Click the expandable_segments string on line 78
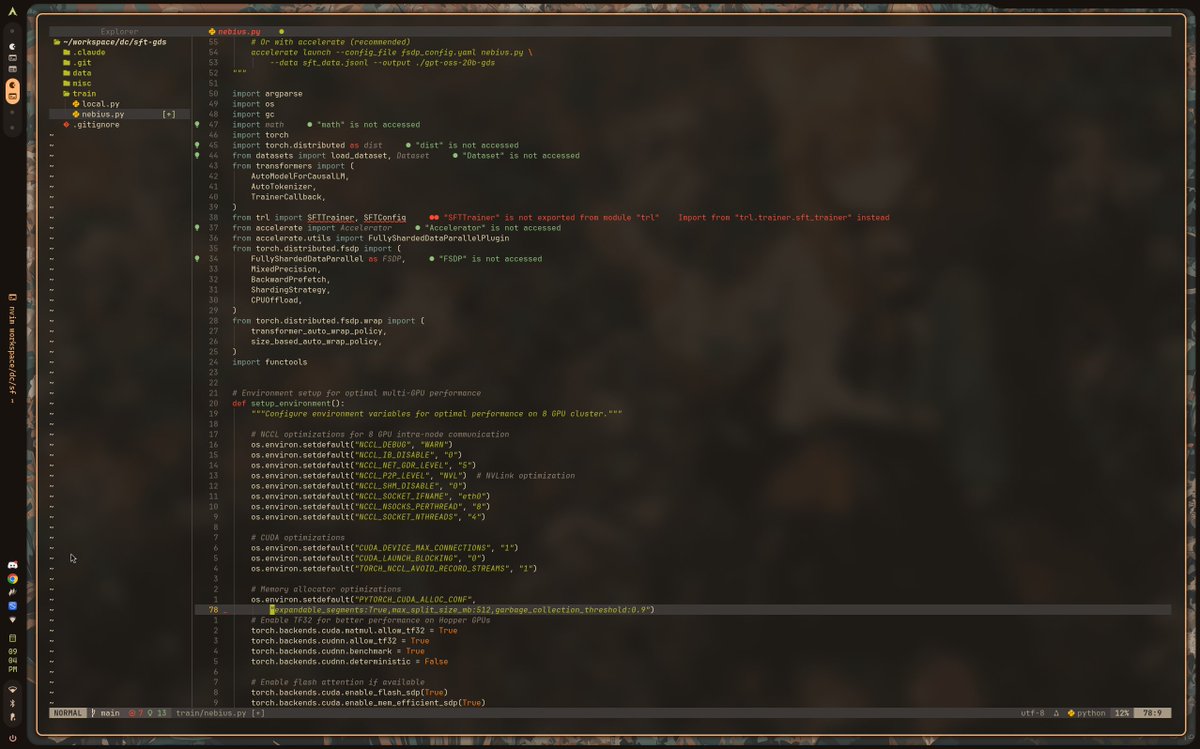The width and height of the screenshot is (1200, 749). coord(461,610)
